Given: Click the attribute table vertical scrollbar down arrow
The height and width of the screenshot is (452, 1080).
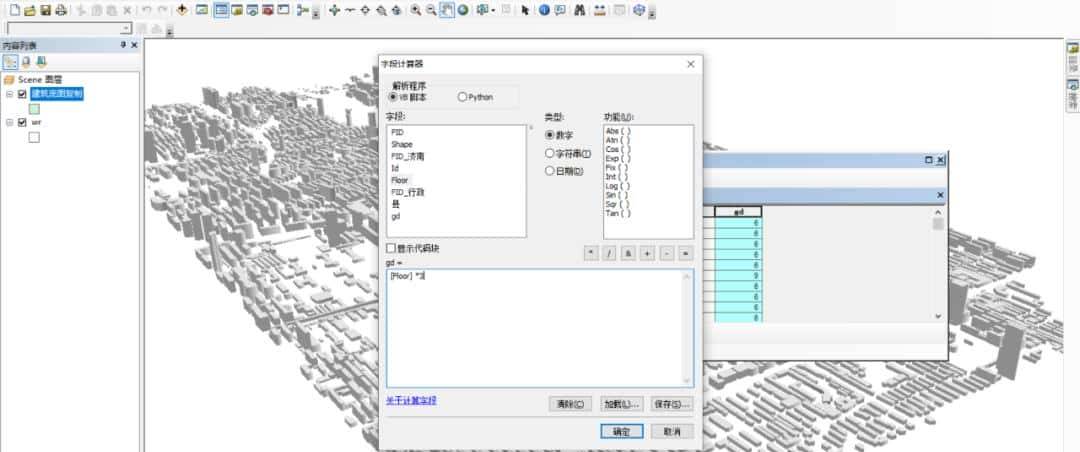Looking at the screenshot, I should (x=937, y=316).
